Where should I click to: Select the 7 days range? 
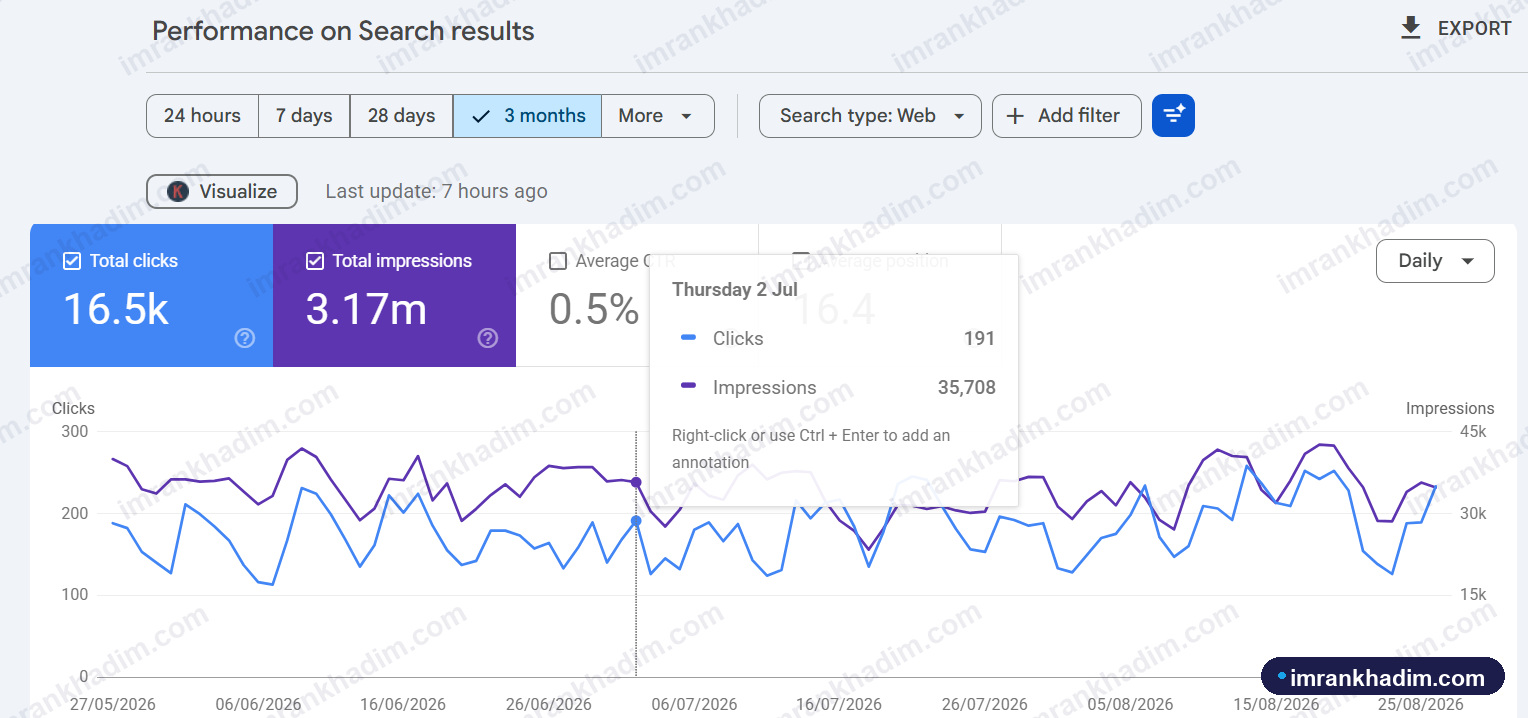[304, 116]
